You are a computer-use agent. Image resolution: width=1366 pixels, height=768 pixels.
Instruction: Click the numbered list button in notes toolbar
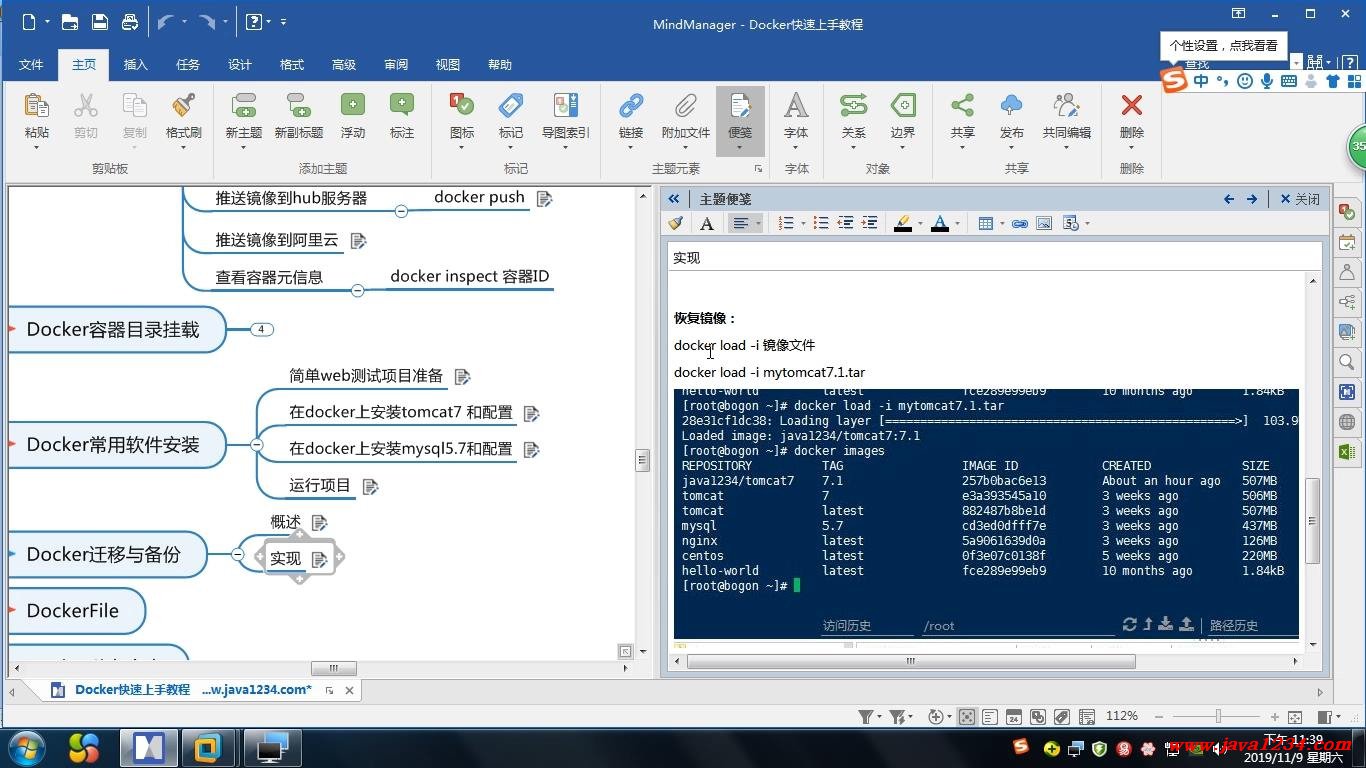click(786, 223)
